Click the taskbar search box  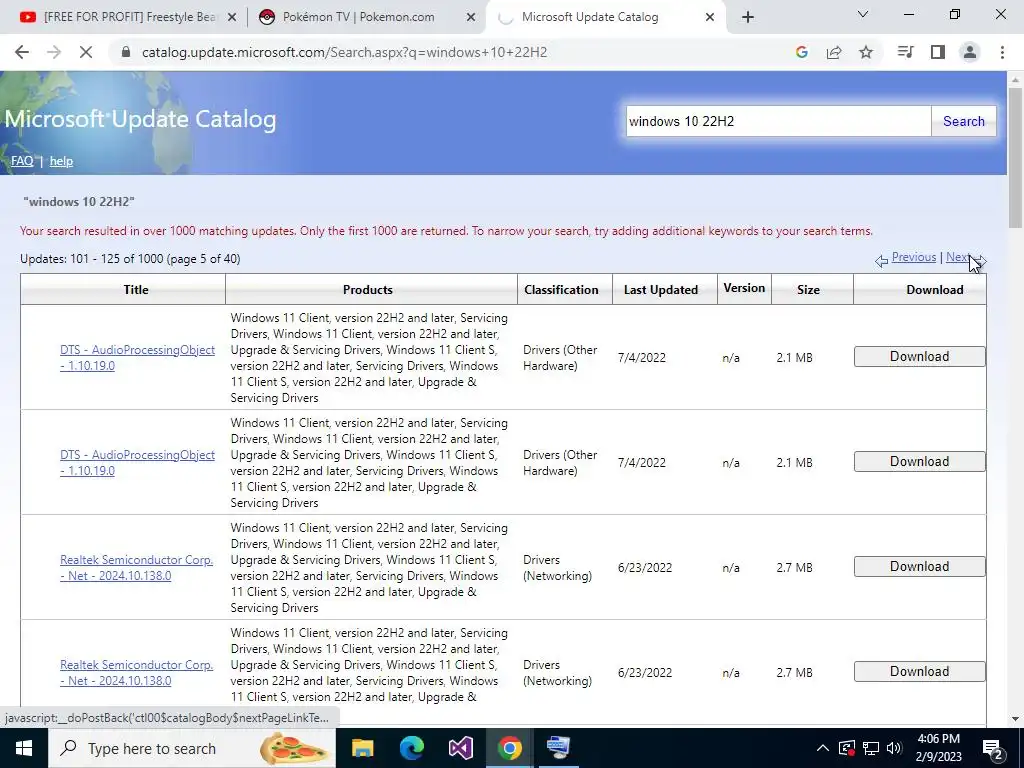(191, 748)
